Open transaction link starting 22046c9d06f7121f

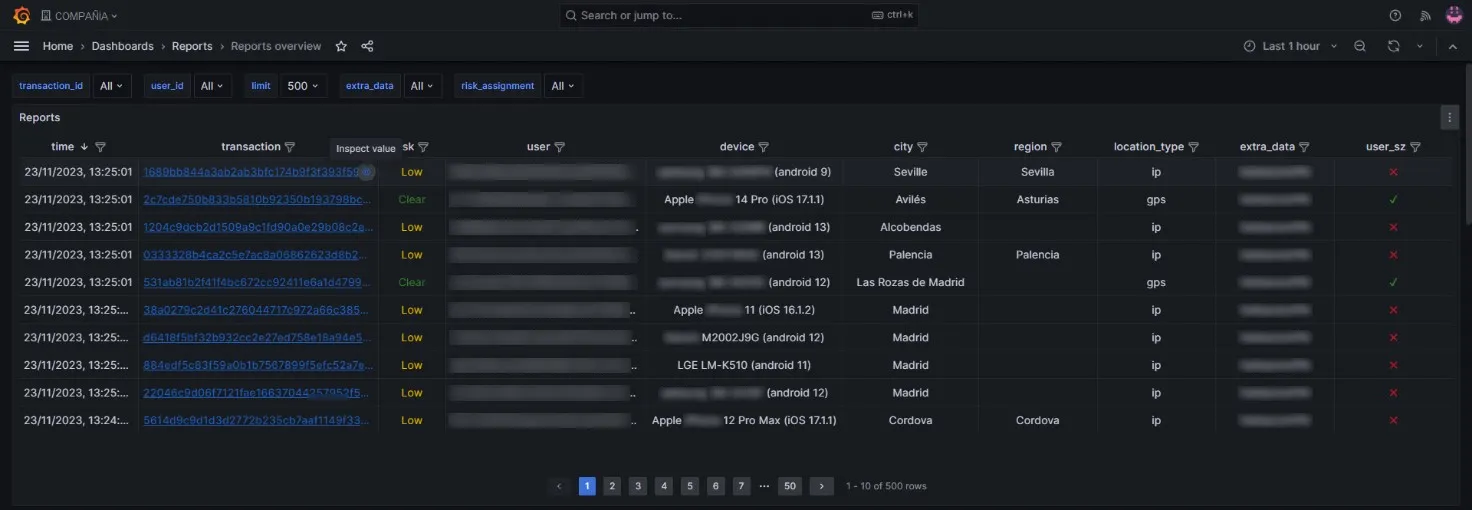click(x=258, y=393)
